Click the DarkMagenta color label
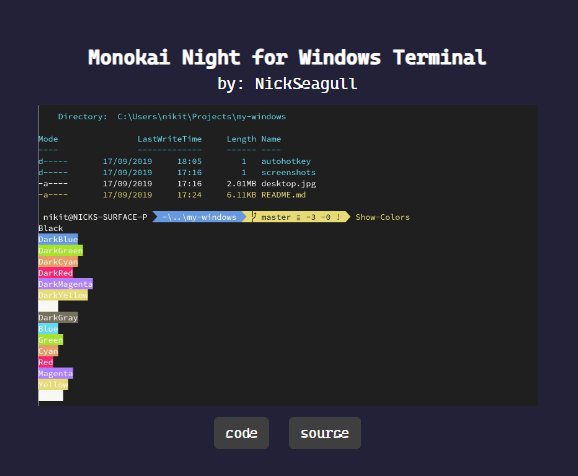The width and height of the screenshot is (578, 476). point(66,284)
